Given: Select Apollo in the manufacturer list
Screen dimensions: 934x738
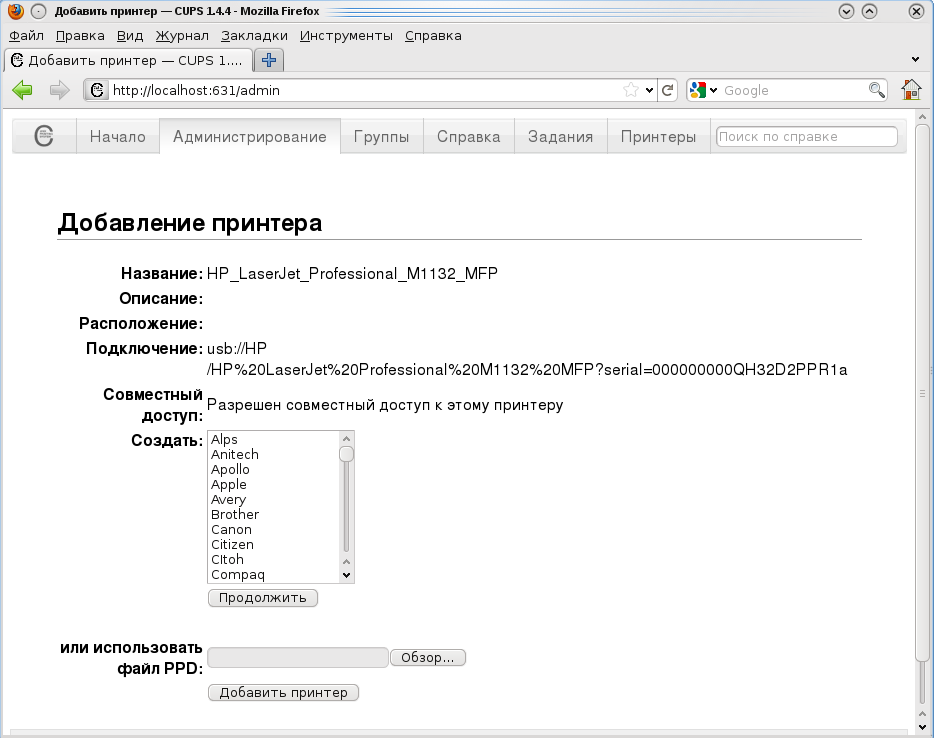Looking at the screenshot, I should point(275,469).
